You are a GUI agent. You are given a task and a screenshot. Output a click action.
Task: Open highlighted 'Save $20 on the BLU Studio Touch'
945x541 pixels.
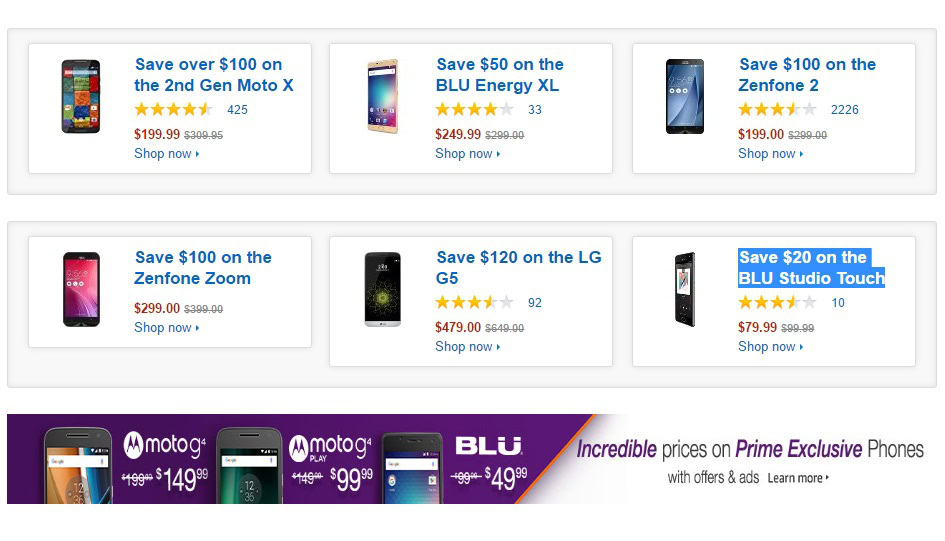pos(811,268)
